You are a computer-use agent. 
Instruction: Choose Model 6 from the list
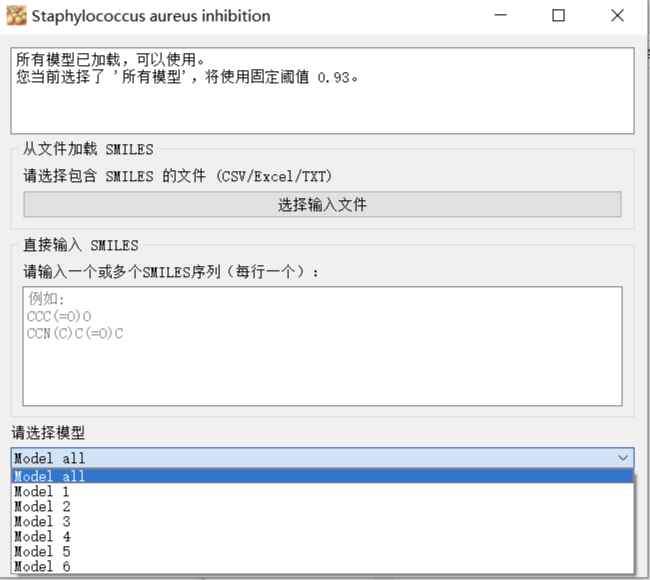click(x=322, y=566)
